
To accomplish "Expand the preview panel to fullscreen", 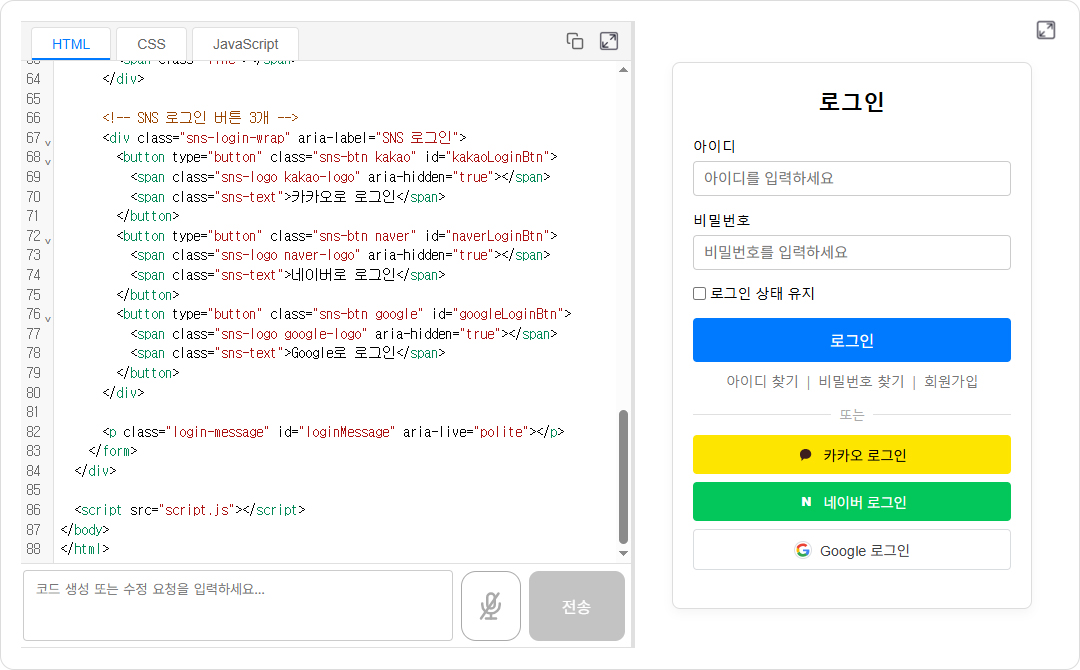I will coord(1046,30).
